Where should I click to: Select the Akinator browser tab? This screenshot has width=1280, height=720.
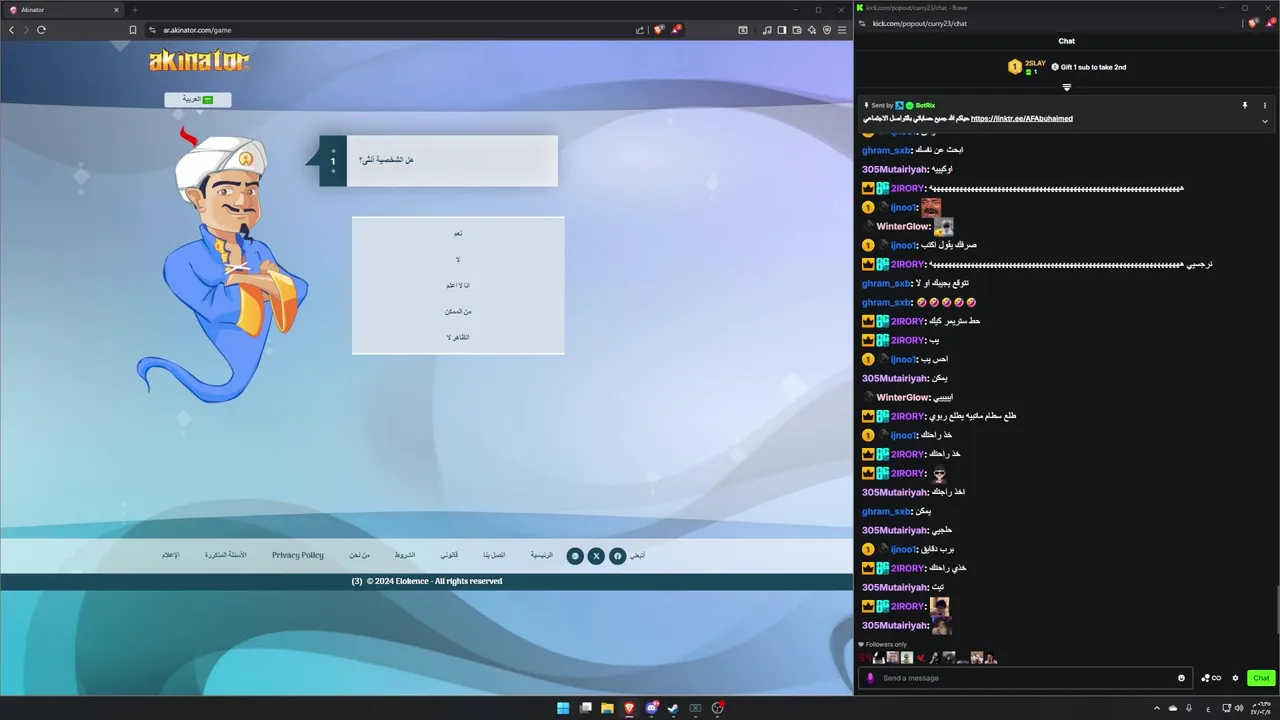(x=64, y=10)
